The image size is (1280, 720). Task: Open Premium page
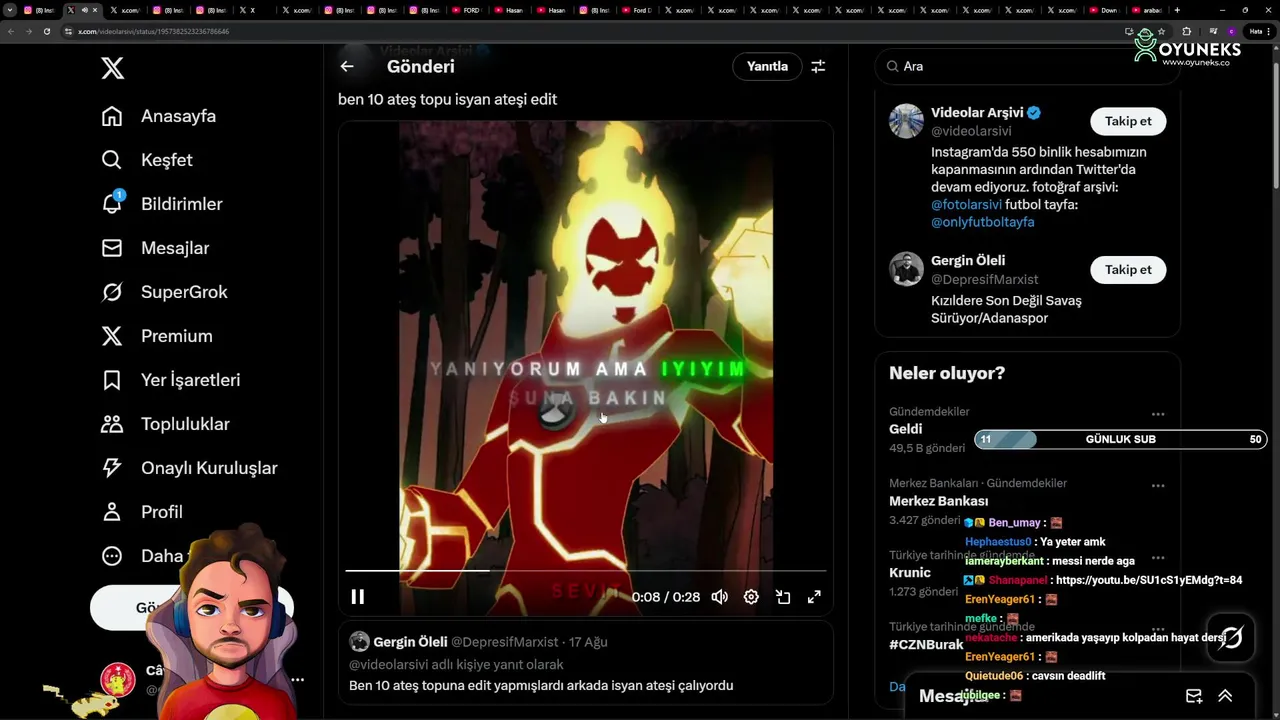[157, 336]
